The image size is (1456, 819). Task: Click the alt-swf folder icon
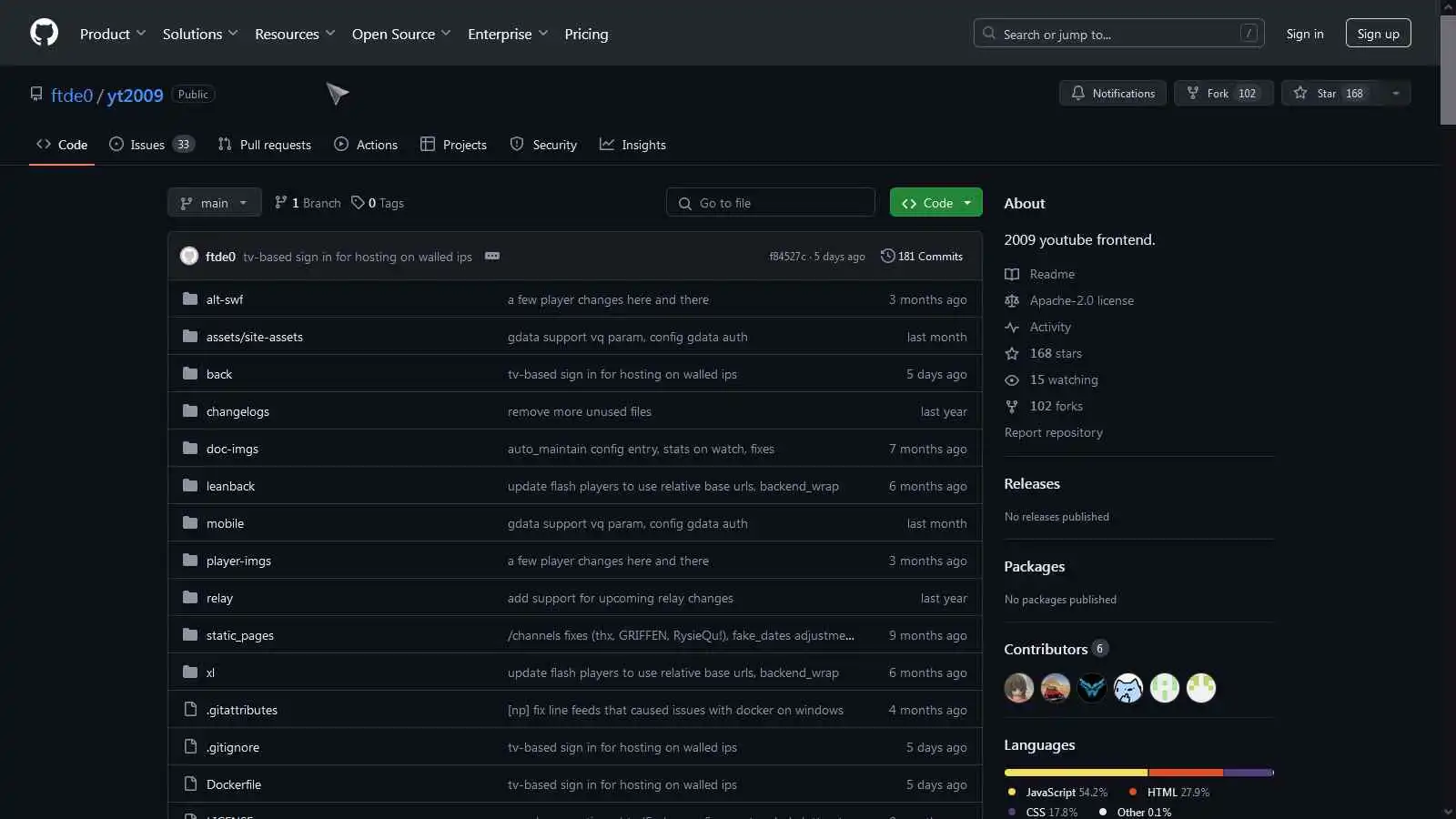coord(190,299)
